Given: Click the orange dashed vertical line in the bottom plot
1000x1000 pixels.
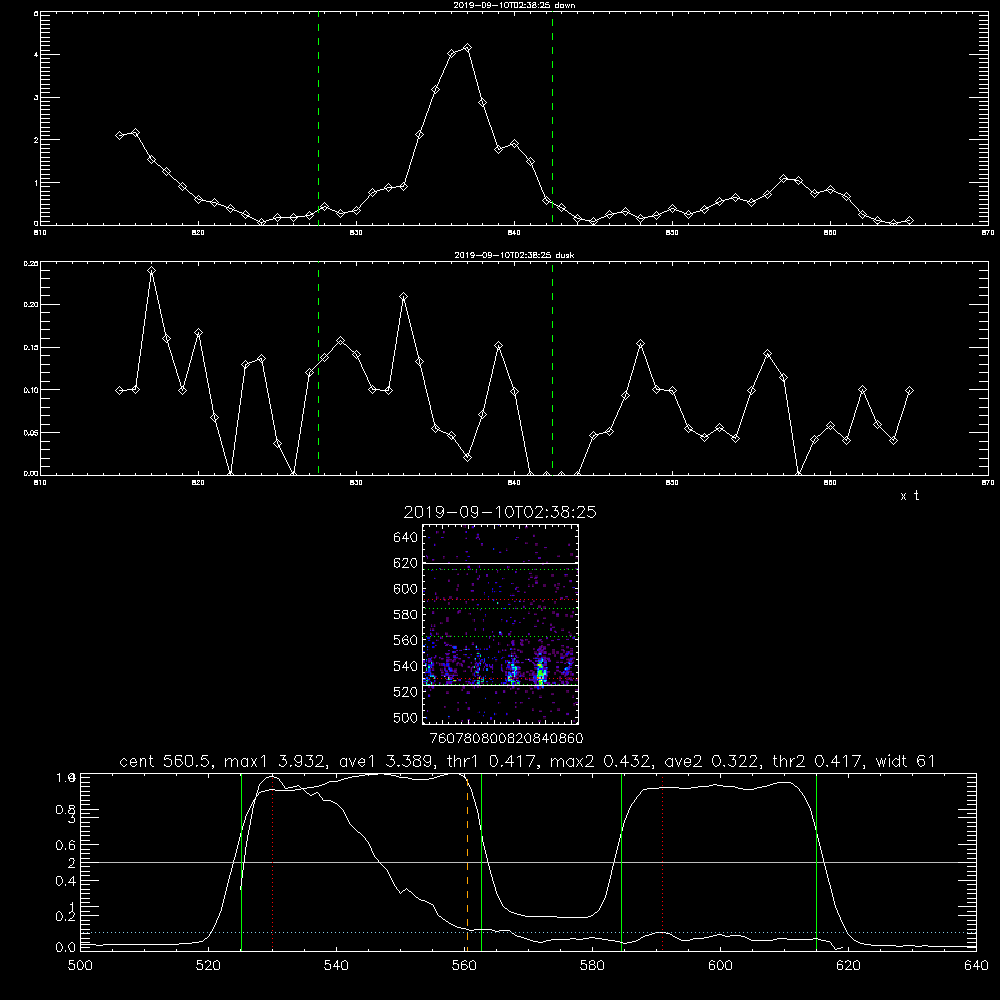Looking at the screenshot, I should 467,861.
